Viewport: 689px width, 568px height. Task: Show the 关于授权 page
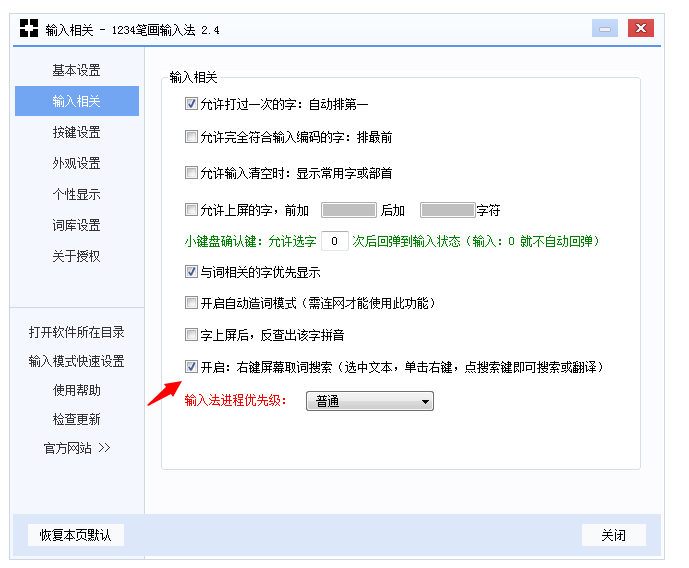(x=76, y=256)
